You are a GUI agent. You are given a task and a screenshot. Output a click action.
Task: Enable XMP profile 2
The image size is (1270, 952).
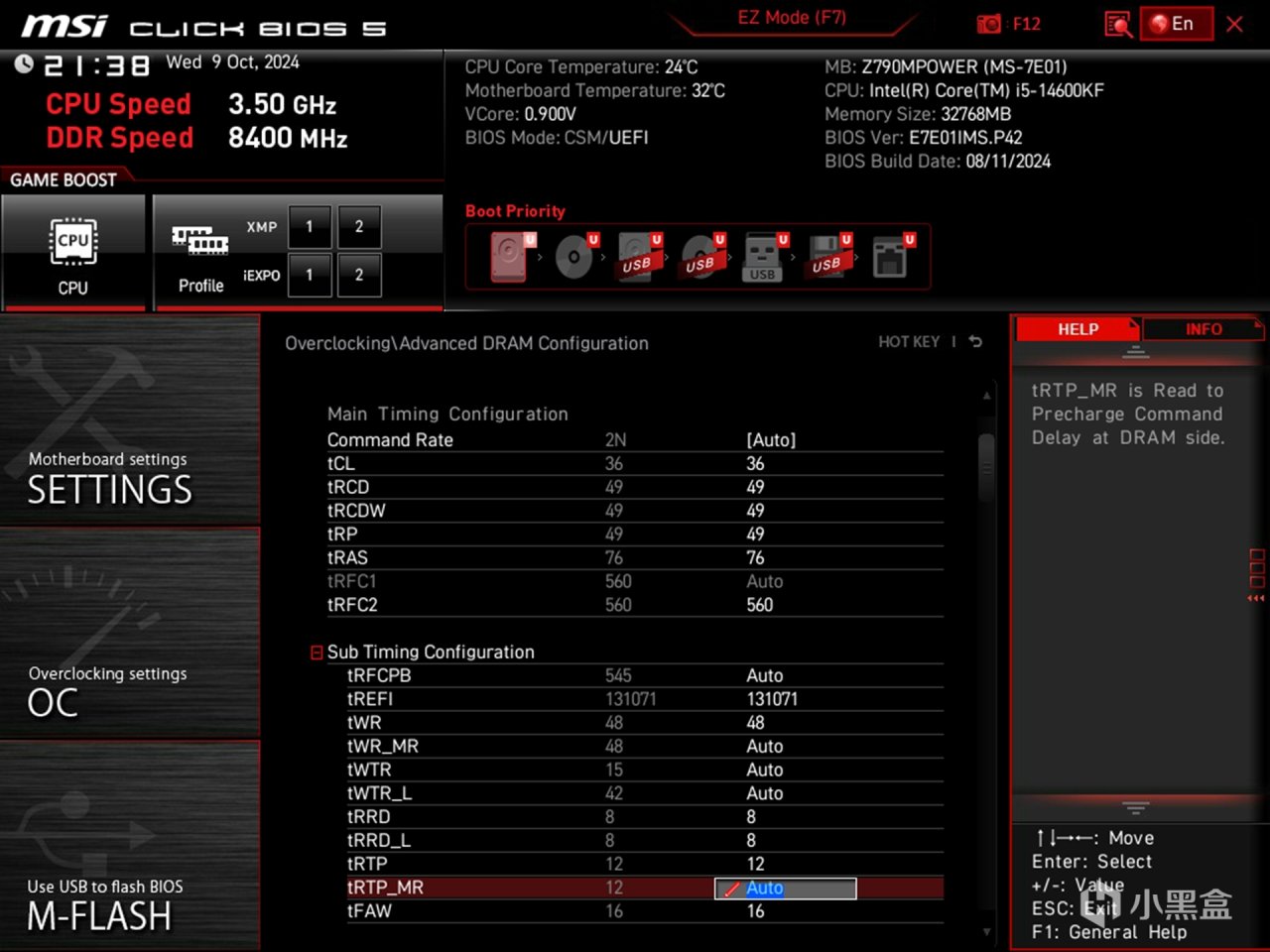click(359, 227)
